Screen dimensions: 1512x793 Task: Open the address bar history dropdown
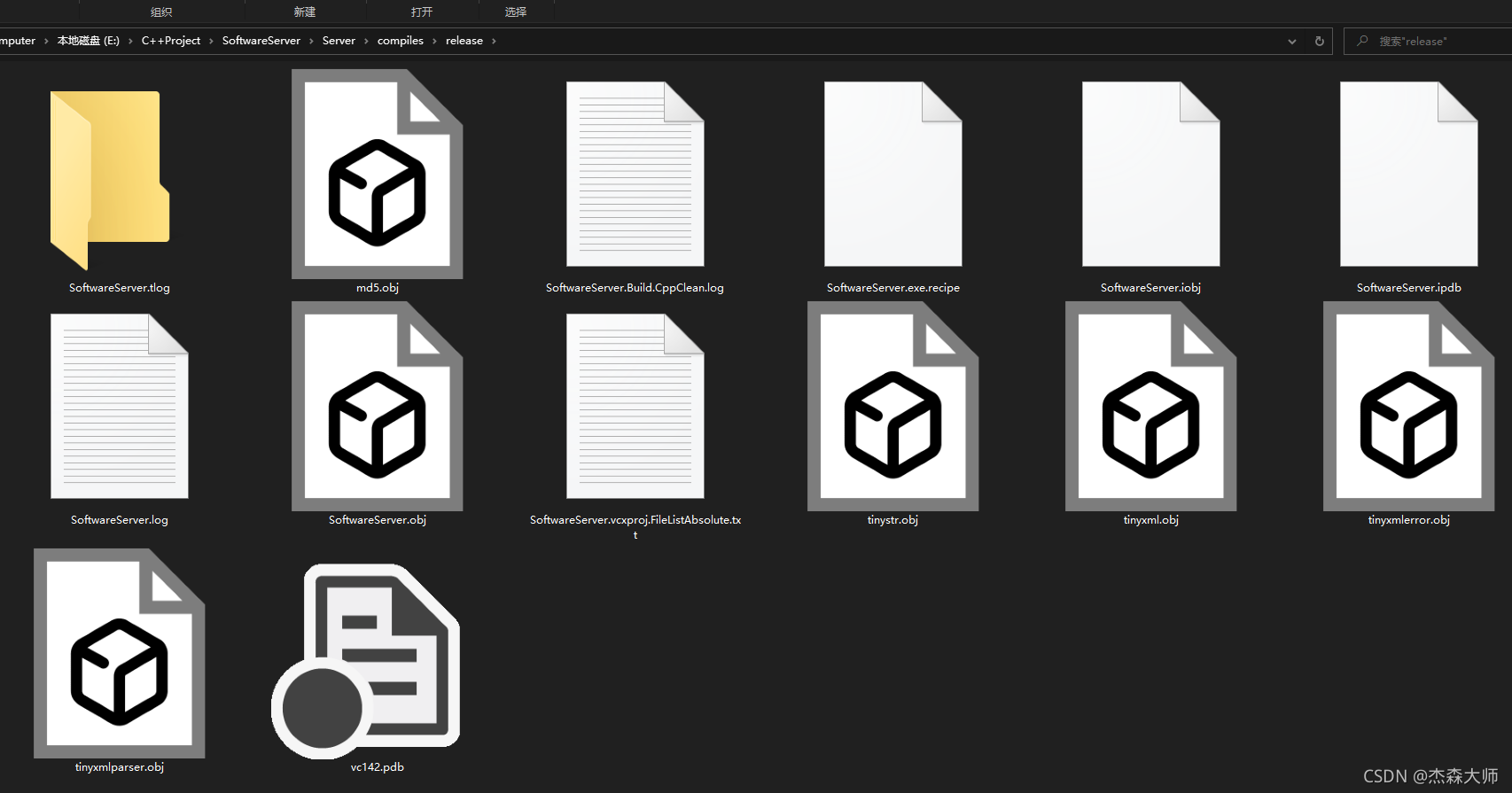point(1292,41)
